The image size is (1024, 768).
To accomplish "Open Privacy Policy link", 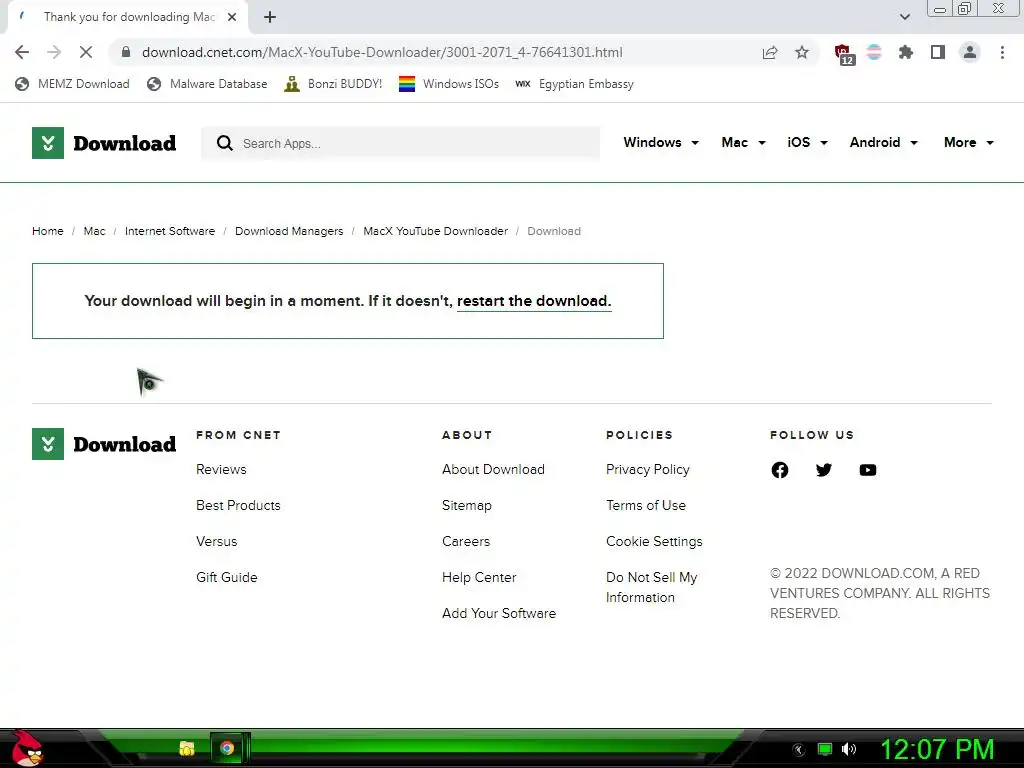I will tap(648, 470).
